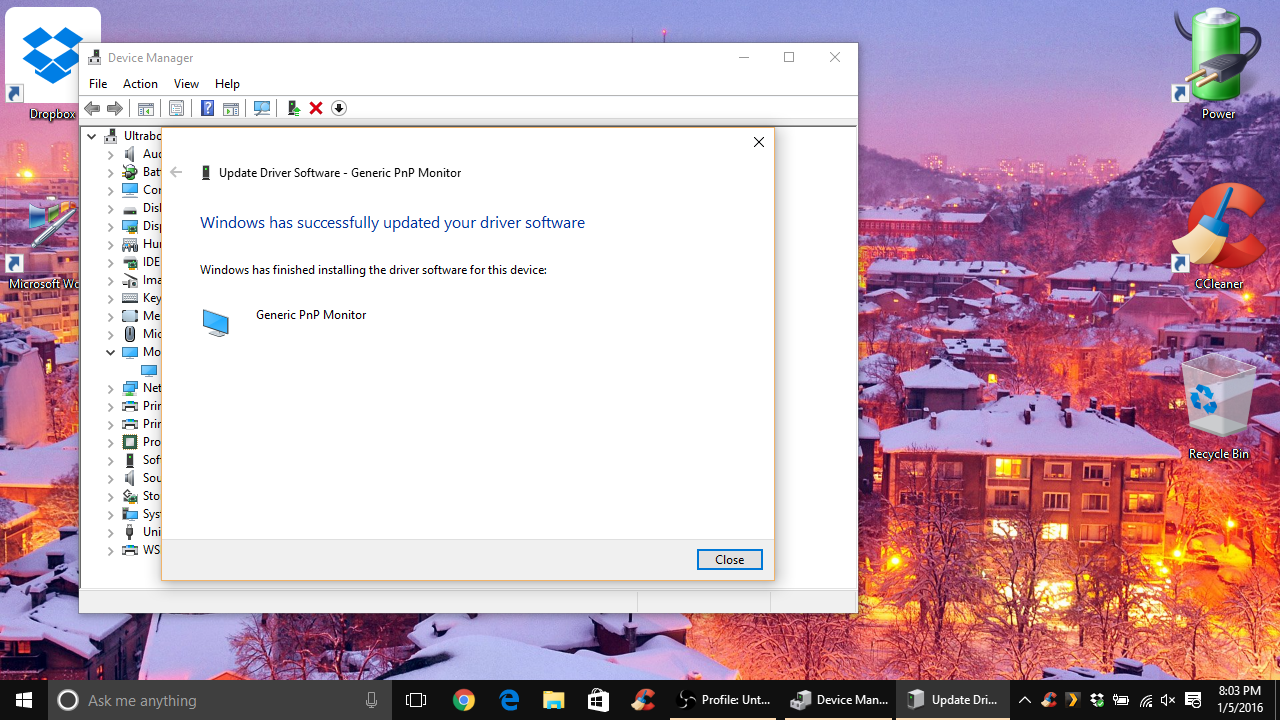Screen dimensions: 1280x720
Task: Click the red X Uninstall toolbar icon
Action: 316,108
